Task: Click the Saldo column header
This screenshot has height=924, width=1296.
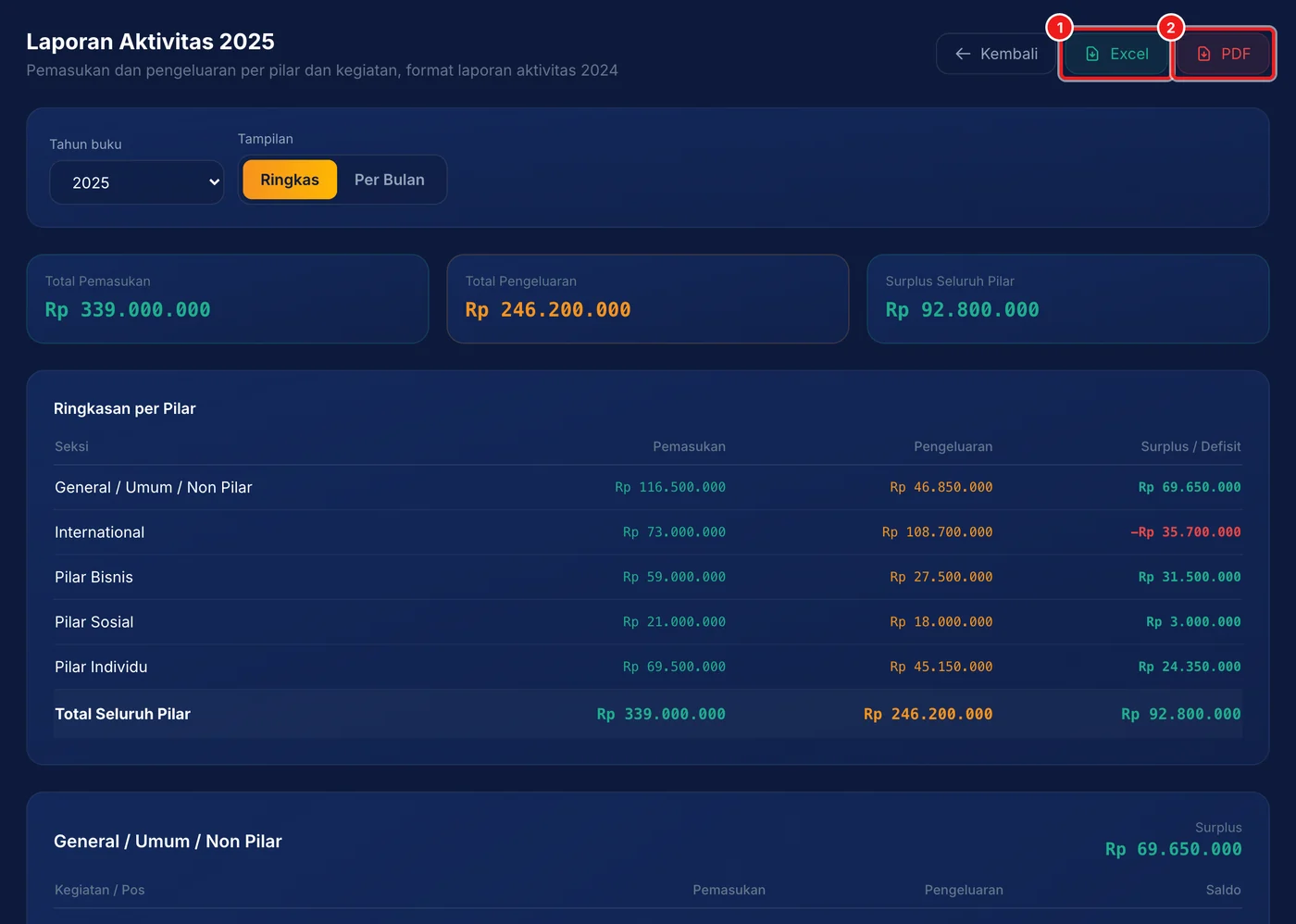Action: pos(1223,890)
